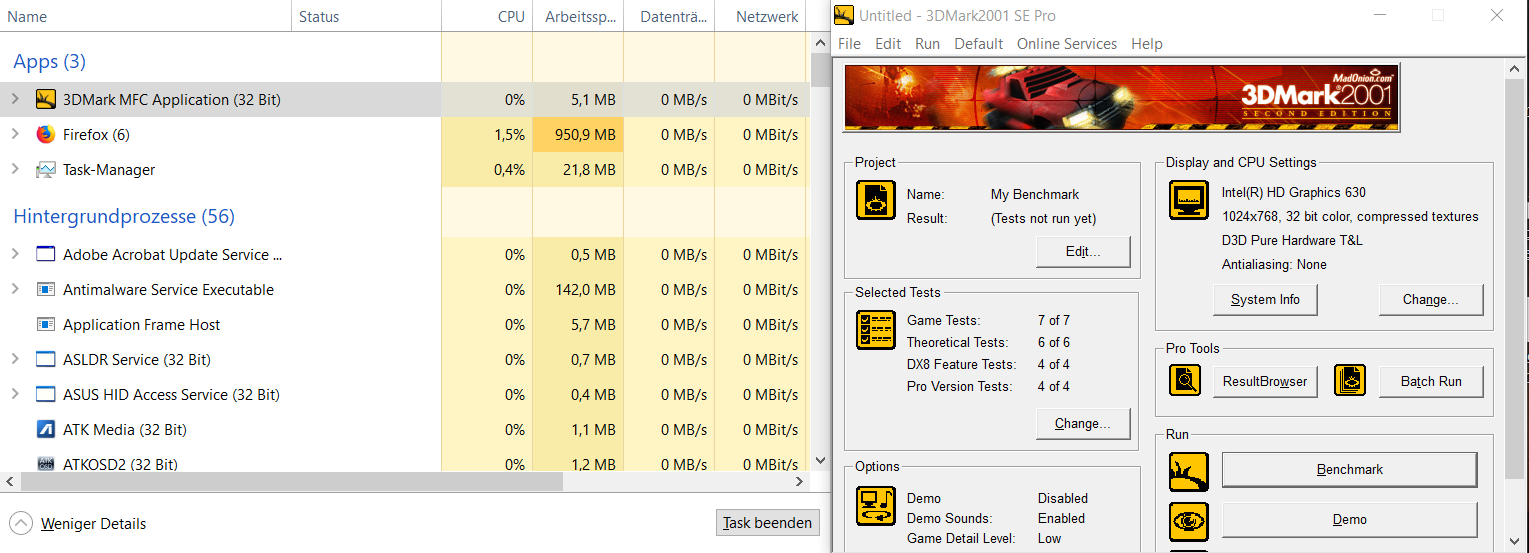Expand the 3DMark MFC Application row
The image size is (1529, 553).
15,99
